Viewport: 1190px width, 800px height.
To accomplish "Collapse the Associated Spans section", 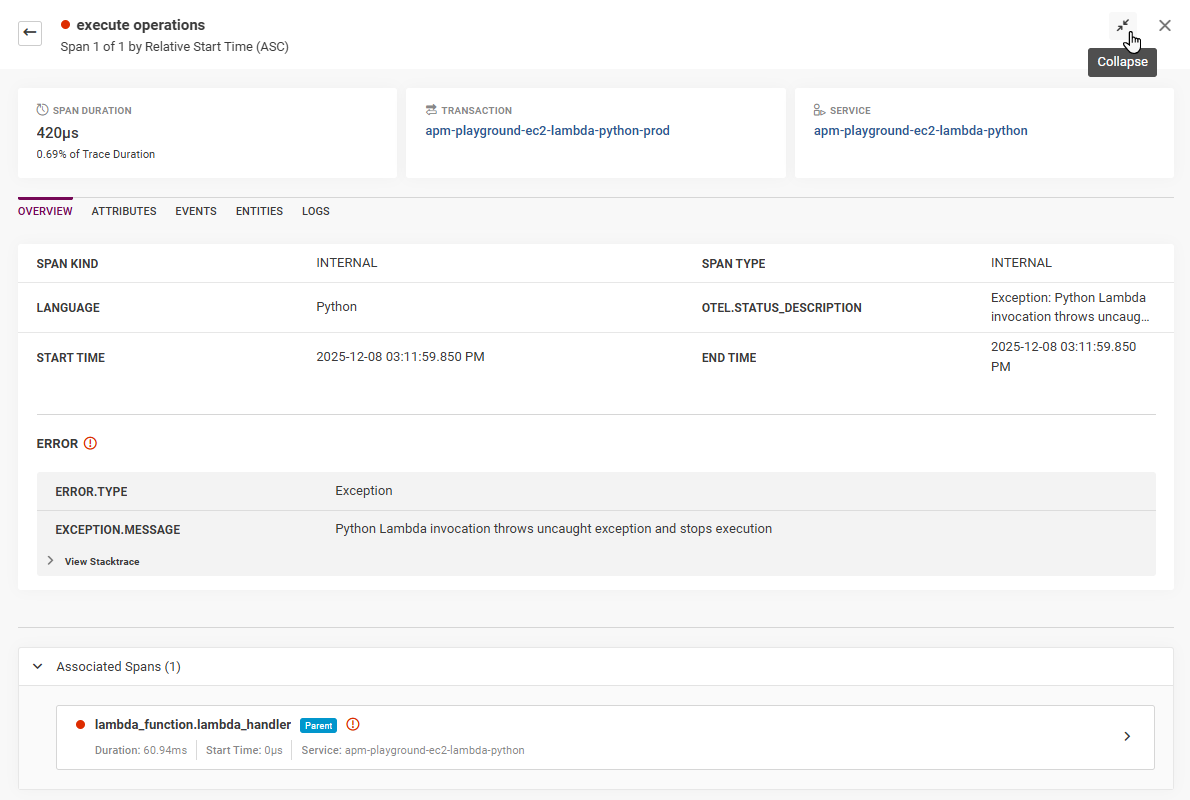I will tap(37, 666).
